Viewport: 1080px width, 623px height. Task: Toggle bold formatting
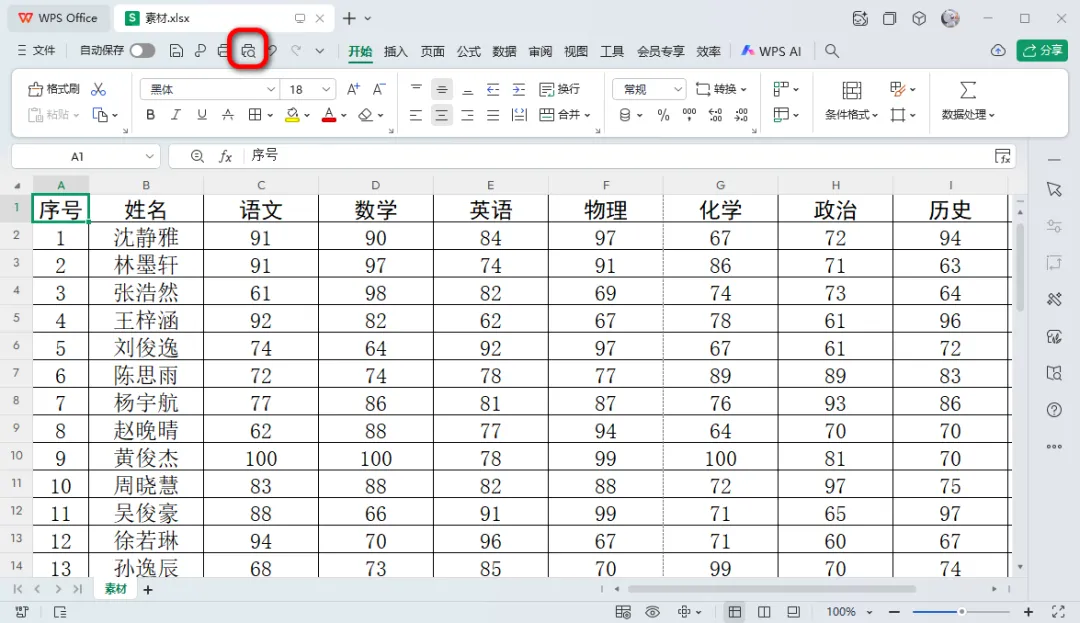click(150, 115)
